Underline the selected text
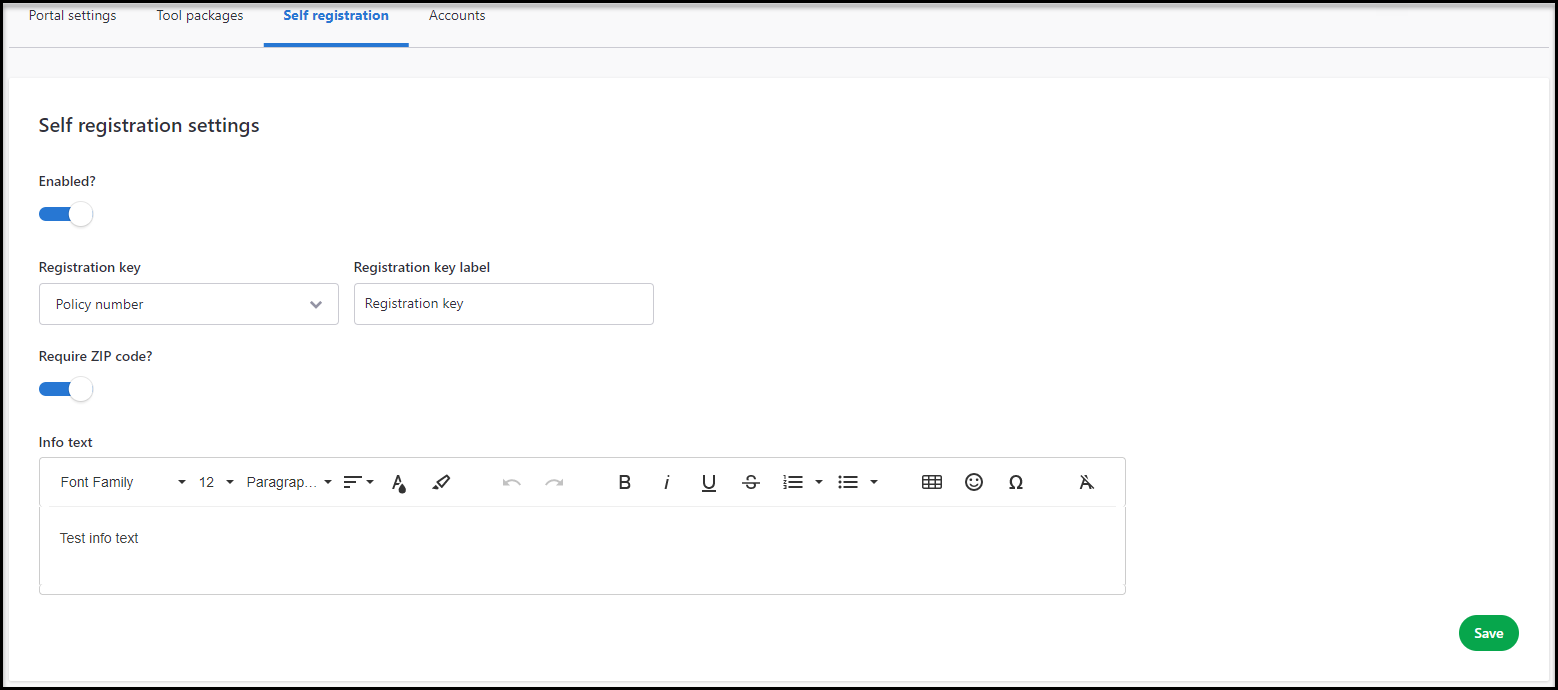Image resolution: width=1558 pixels, height=690 pixels. (709, 482)
